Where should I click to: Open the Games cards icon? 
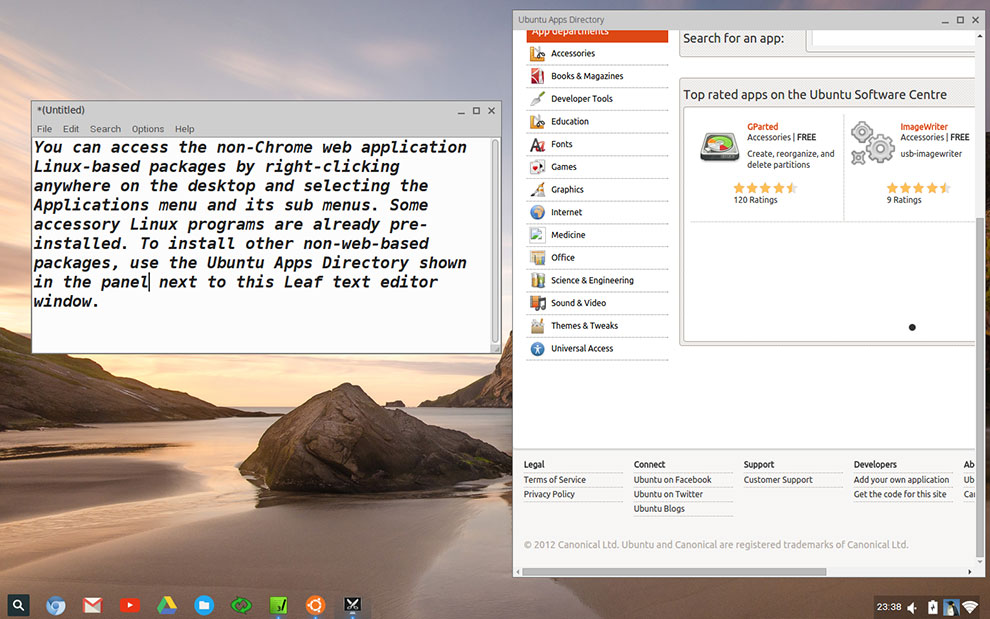pyautogui.click(x=537, y=167)
